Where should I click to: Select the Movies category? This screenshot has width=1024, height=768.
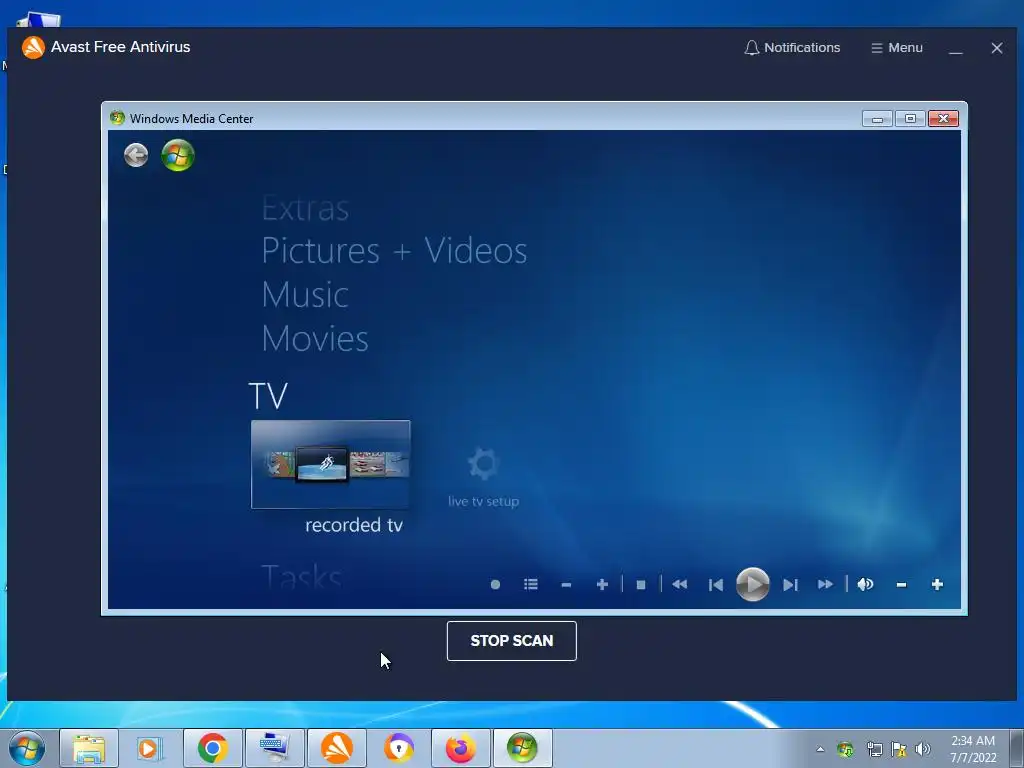pyautogui.click(x=315, y=338)
